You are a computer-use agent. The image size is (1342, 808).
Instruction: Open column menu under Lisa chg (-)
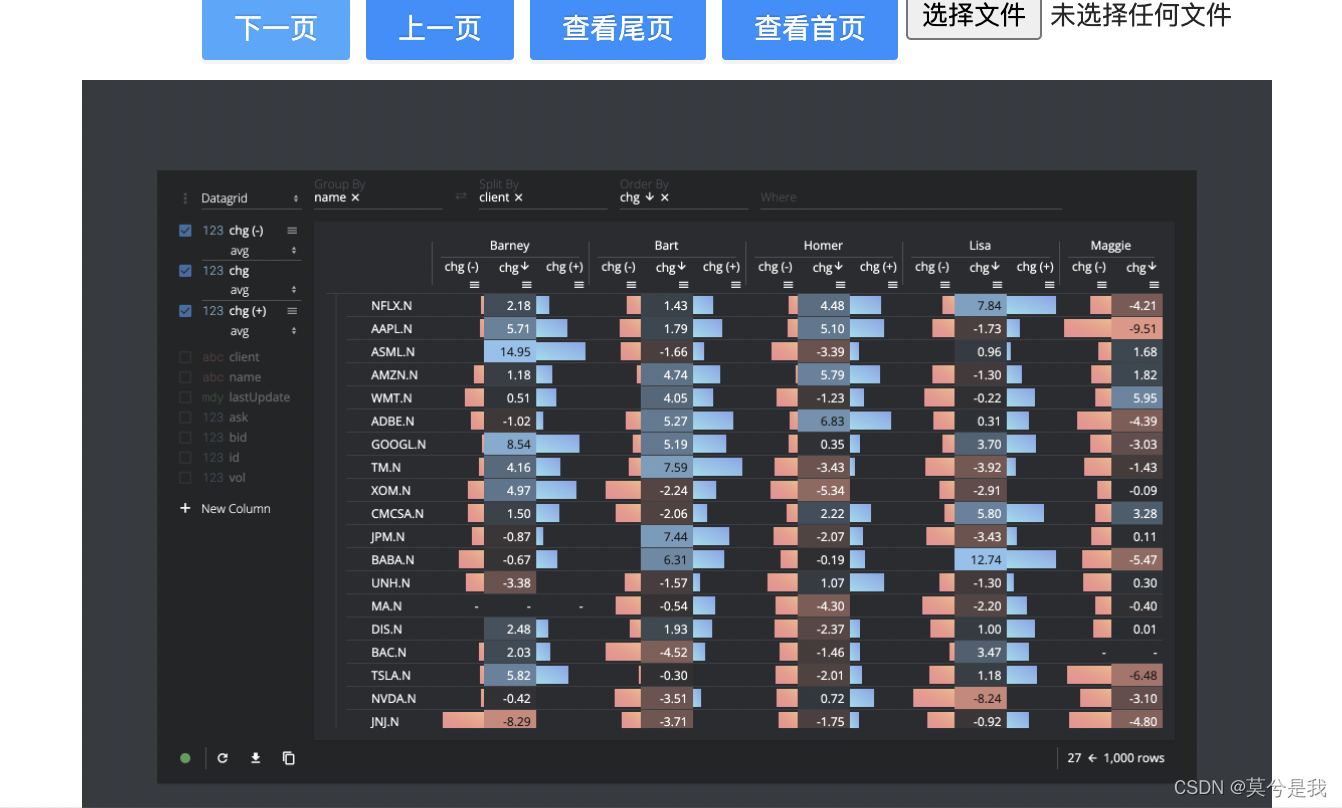point(944,284)
